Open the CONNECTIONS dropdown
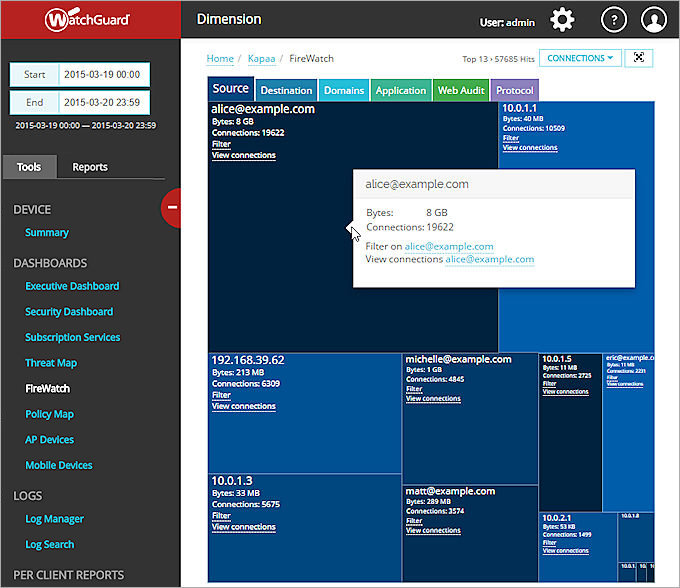680x588 pixels. [x=580, y=58]
